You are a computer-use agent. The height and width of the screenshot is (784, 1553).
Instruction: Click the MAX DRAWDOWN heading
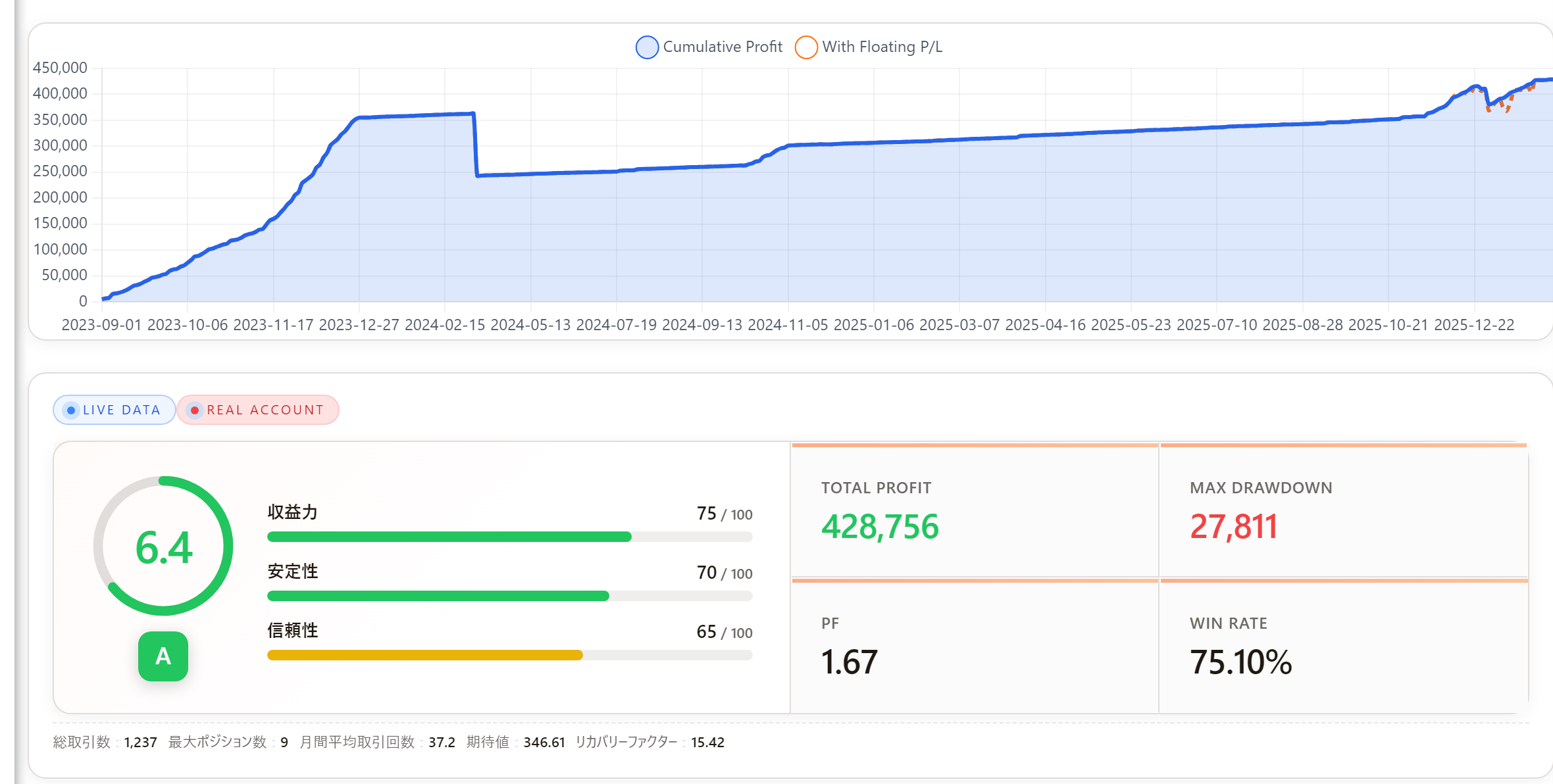(x=1261, y=488)
